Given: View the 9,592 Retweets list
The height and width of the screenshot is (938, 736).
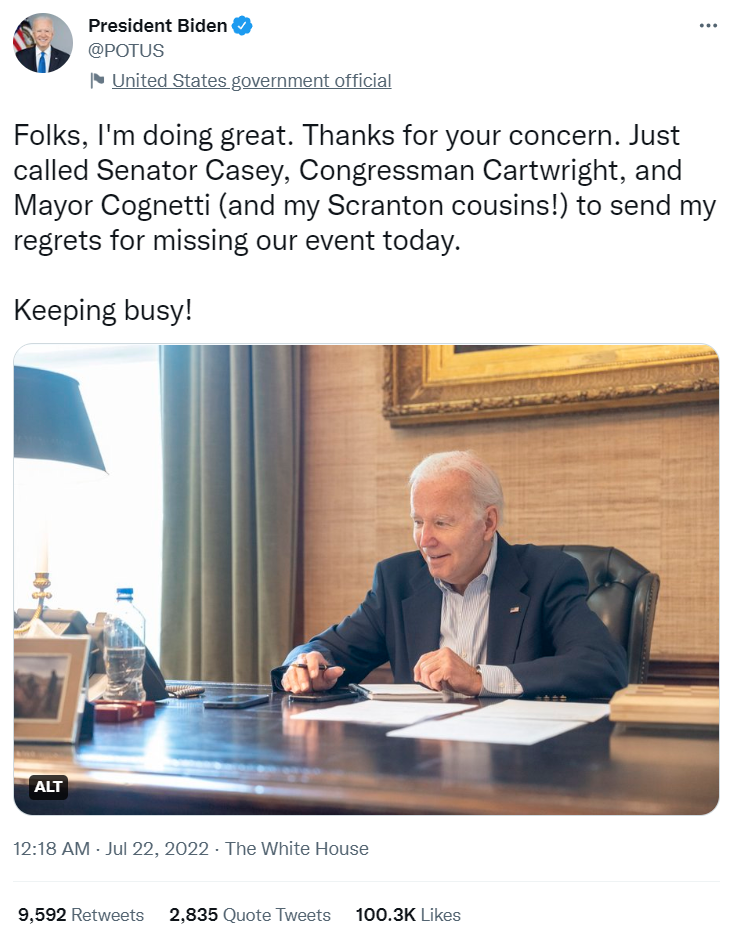Looking at the screenshot, I should [81, 915].
